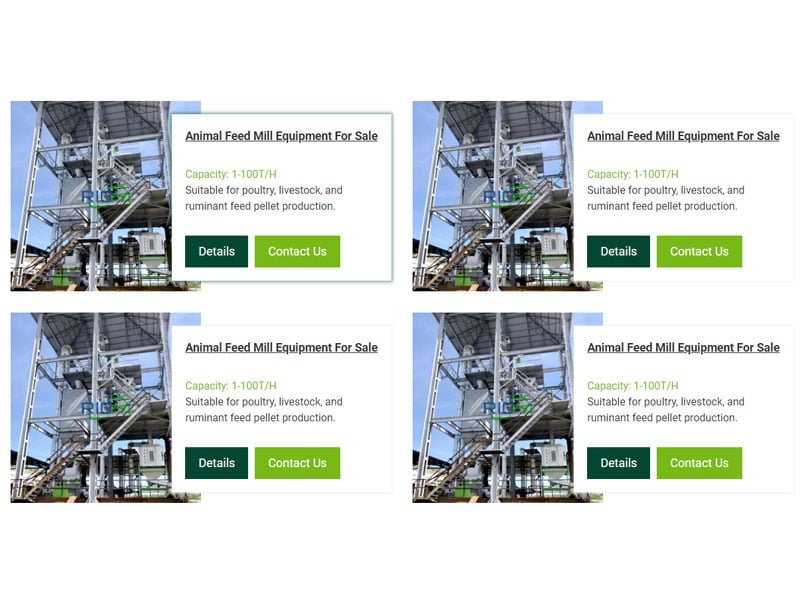Select the bottom-right feed mill photo
800x600 pixels.
click(493, 408)
